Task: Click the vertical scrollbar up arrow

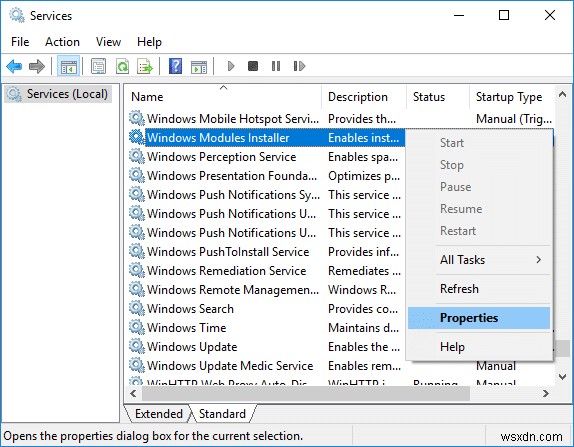Action: [563, 94]
